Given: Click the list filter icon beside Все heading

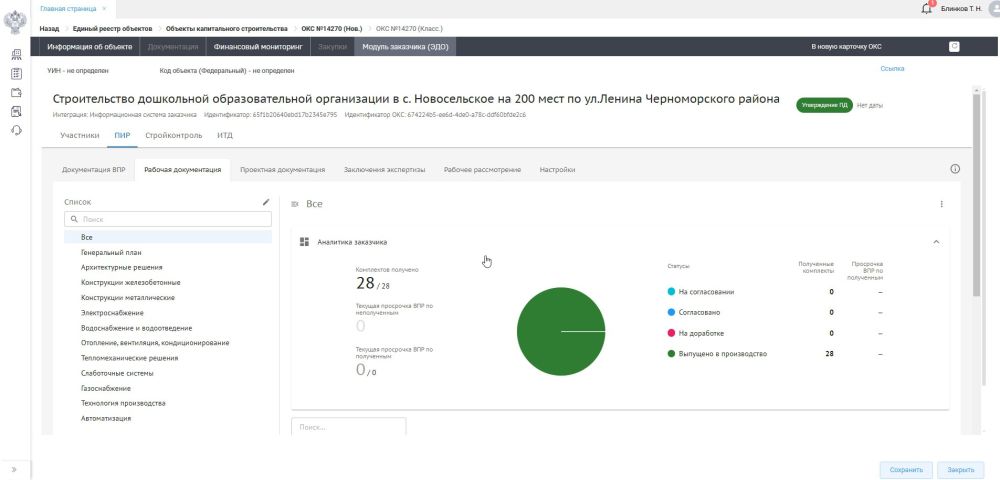Looking at the screenshot, I should pyautogui.click(x=295, y=204).
